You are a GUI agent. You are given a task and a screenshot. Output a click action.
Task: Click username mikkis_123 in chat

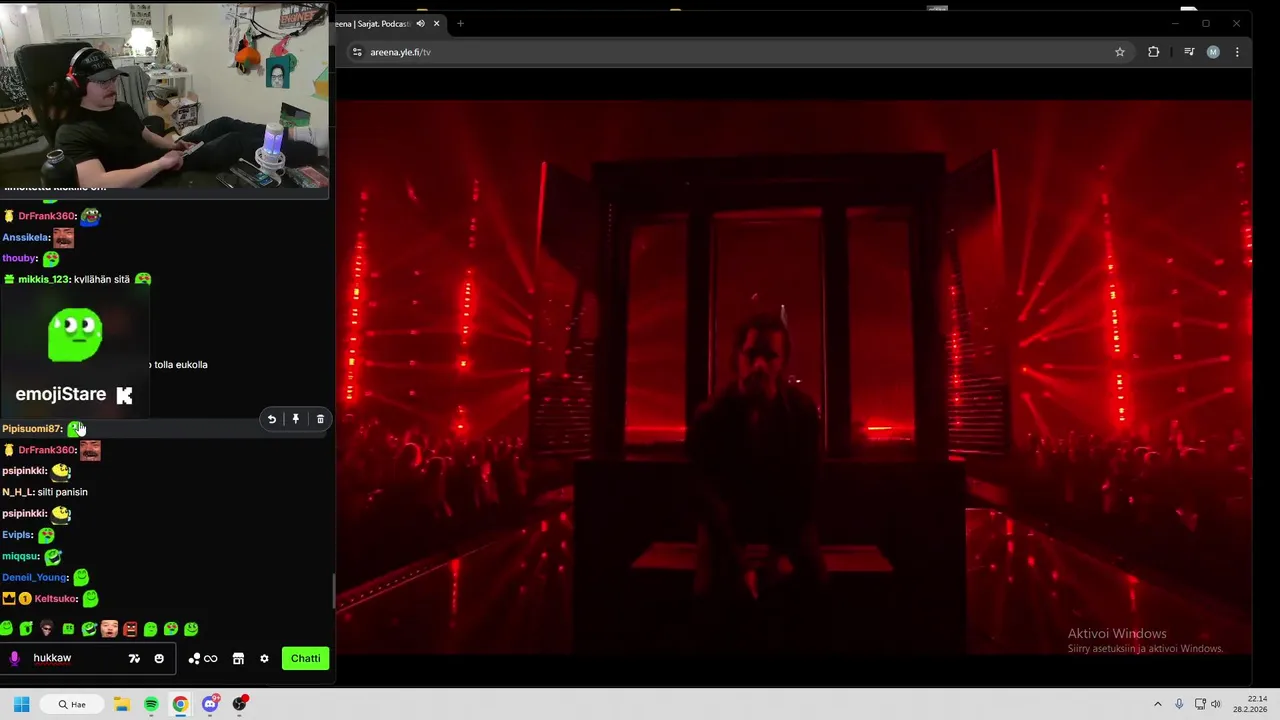point(44,279)
